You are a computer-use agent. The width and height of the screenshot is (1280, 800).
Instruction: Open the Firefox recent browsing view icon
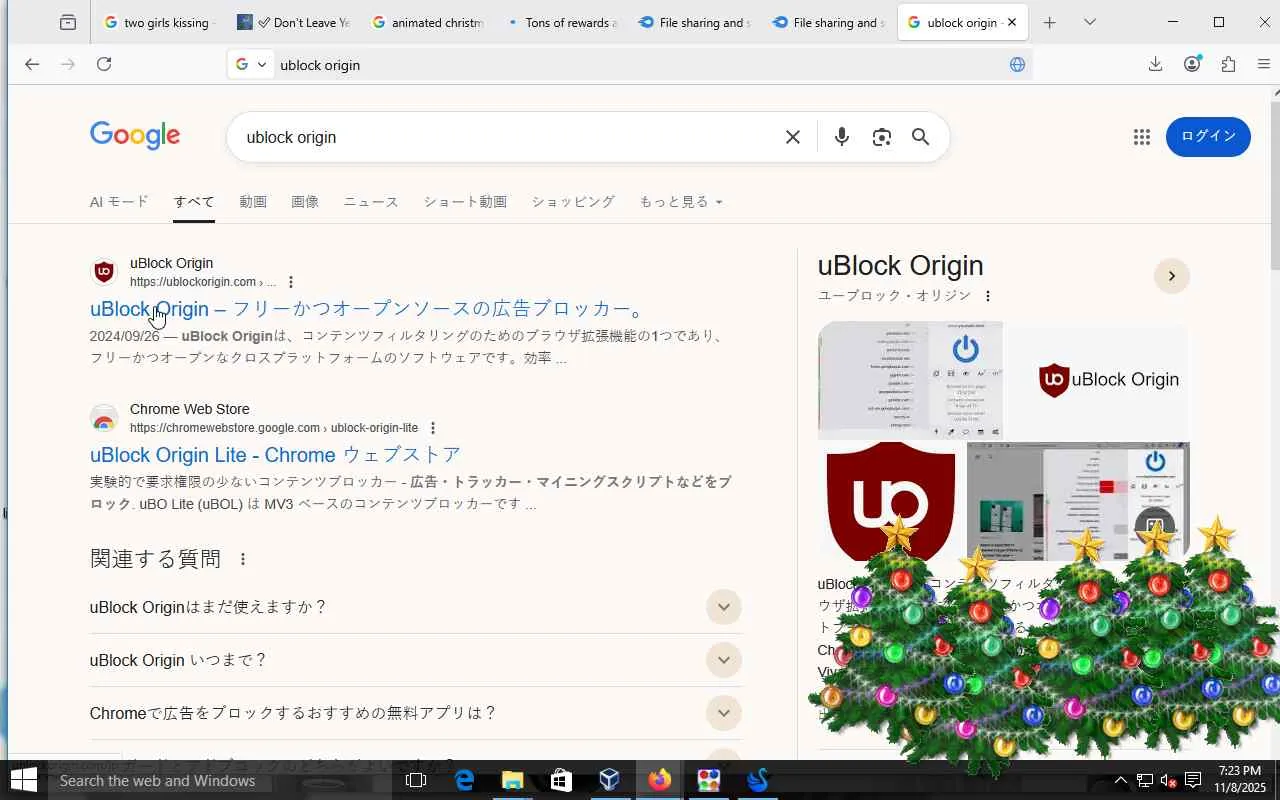click(67, 22)
